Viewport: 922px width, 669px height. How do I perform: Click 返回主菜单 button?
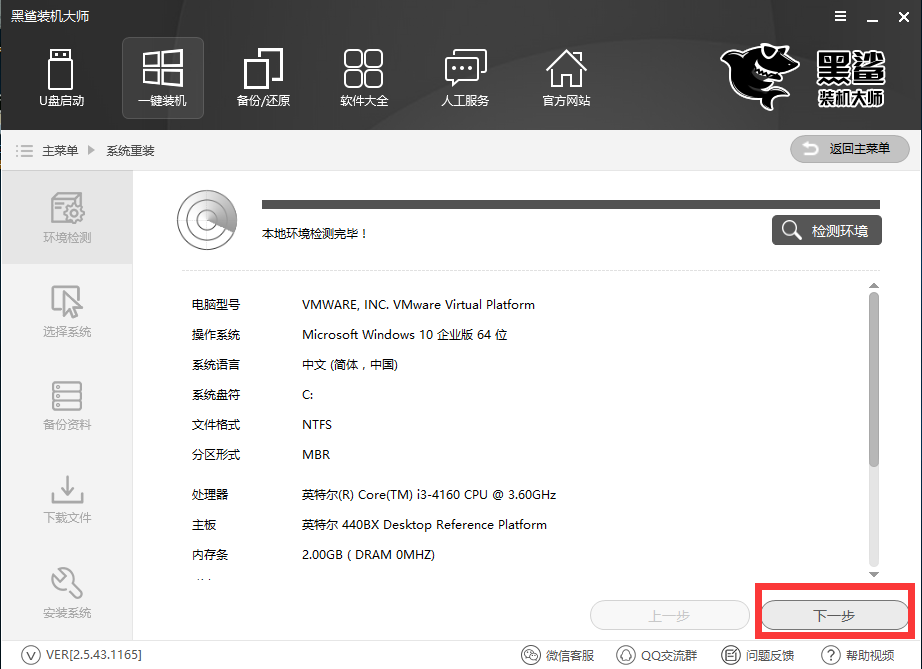click(850, 149)
